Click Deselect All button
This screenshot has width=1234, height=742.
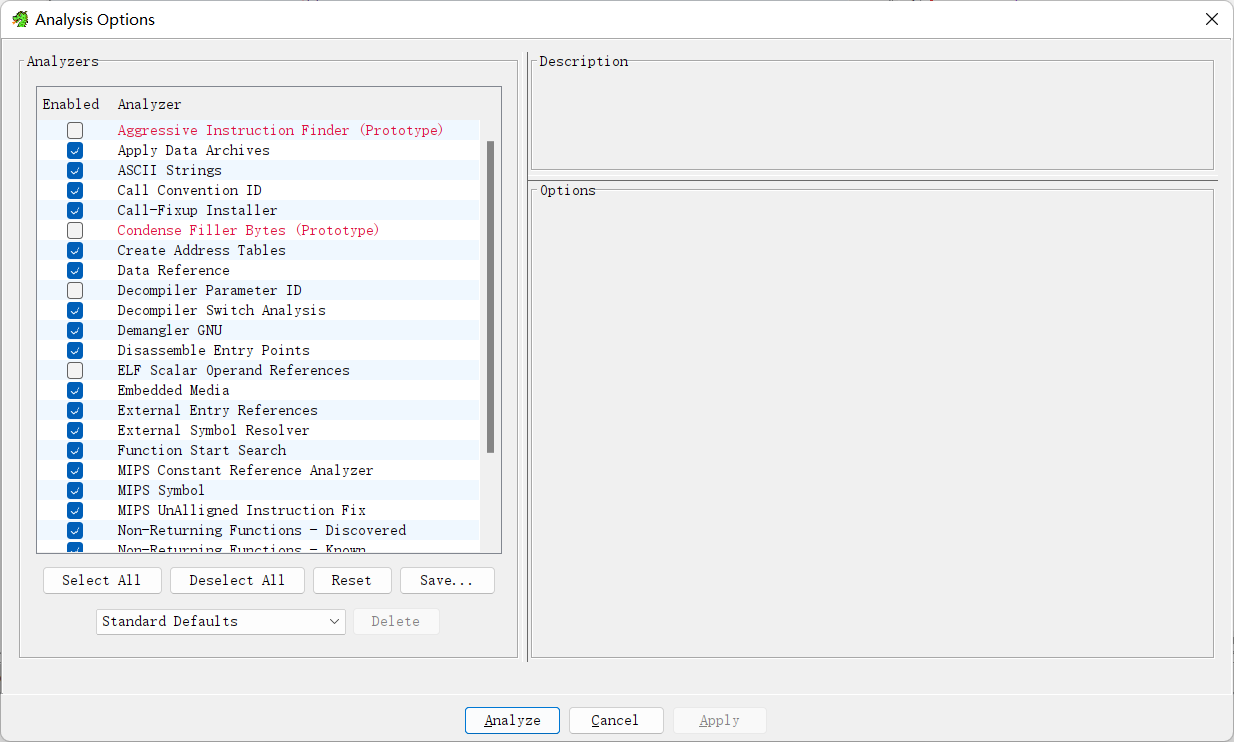point(237,580)
